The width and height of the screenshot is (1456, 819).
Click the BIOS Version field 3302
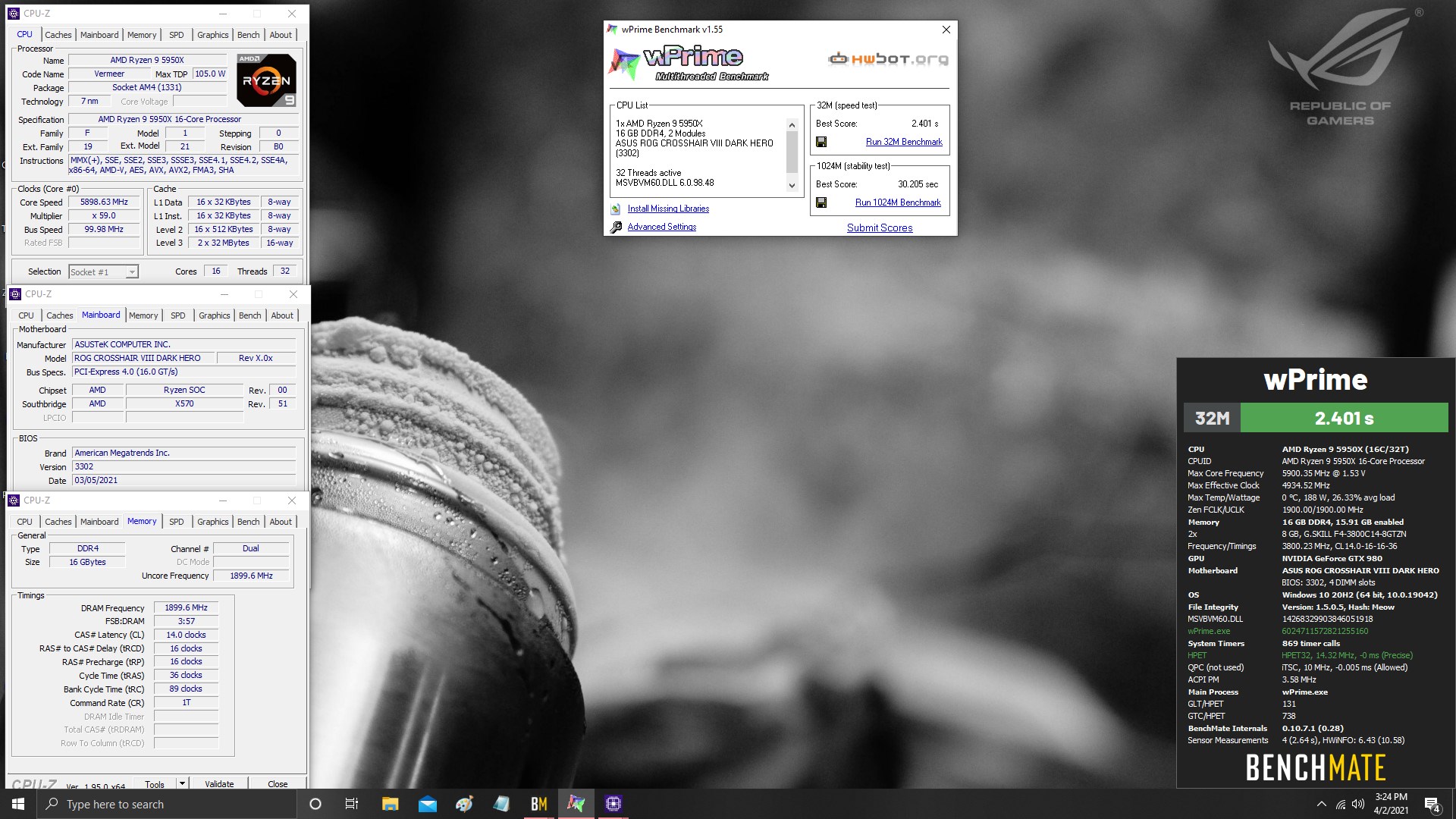coord(184,467)
